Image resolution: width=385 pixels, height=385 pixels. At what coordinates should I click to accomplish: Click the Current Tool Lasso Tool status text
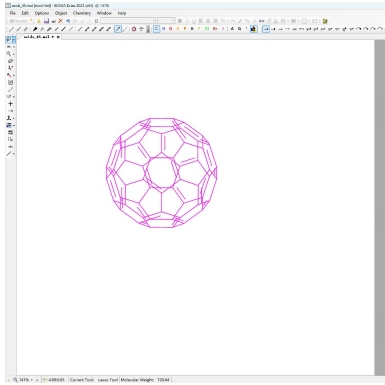click(94, 380)
